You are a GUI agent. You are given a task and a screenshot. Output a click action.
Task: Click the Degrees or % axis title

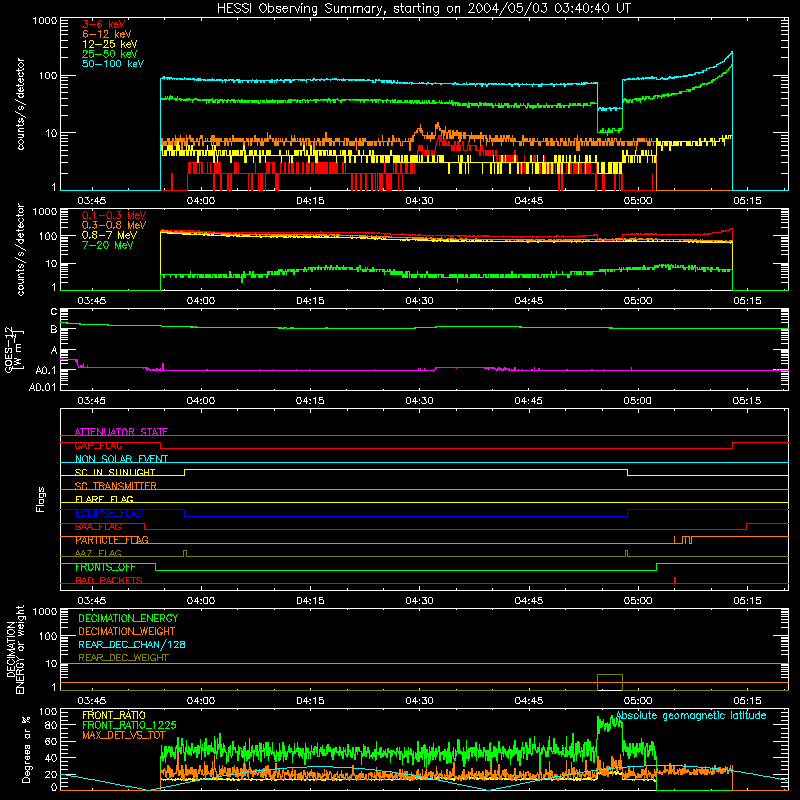(26, 750)
